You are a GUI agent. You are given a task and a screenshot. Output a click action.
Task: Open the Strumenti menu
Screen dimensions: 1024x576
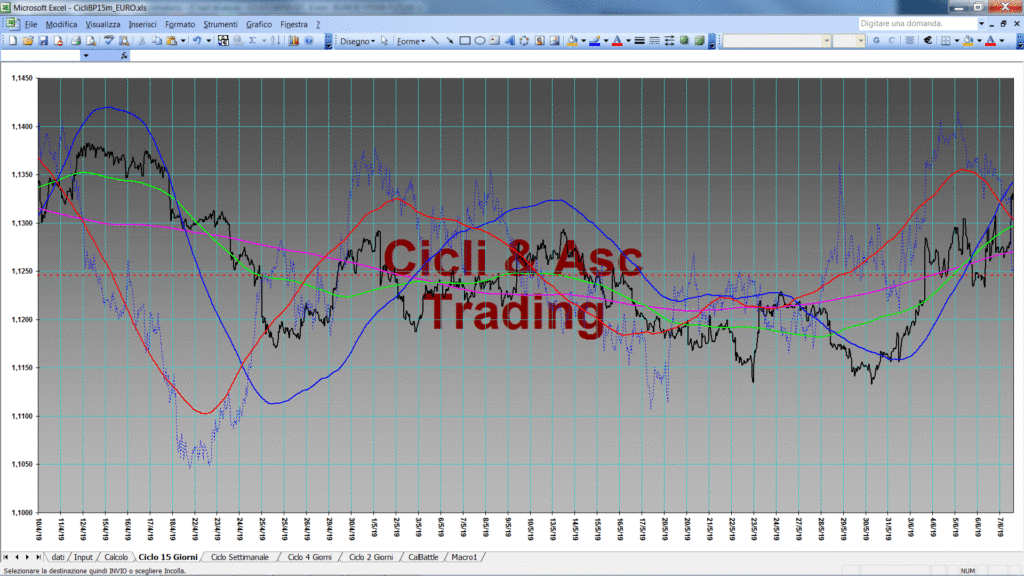coord(220,24)
